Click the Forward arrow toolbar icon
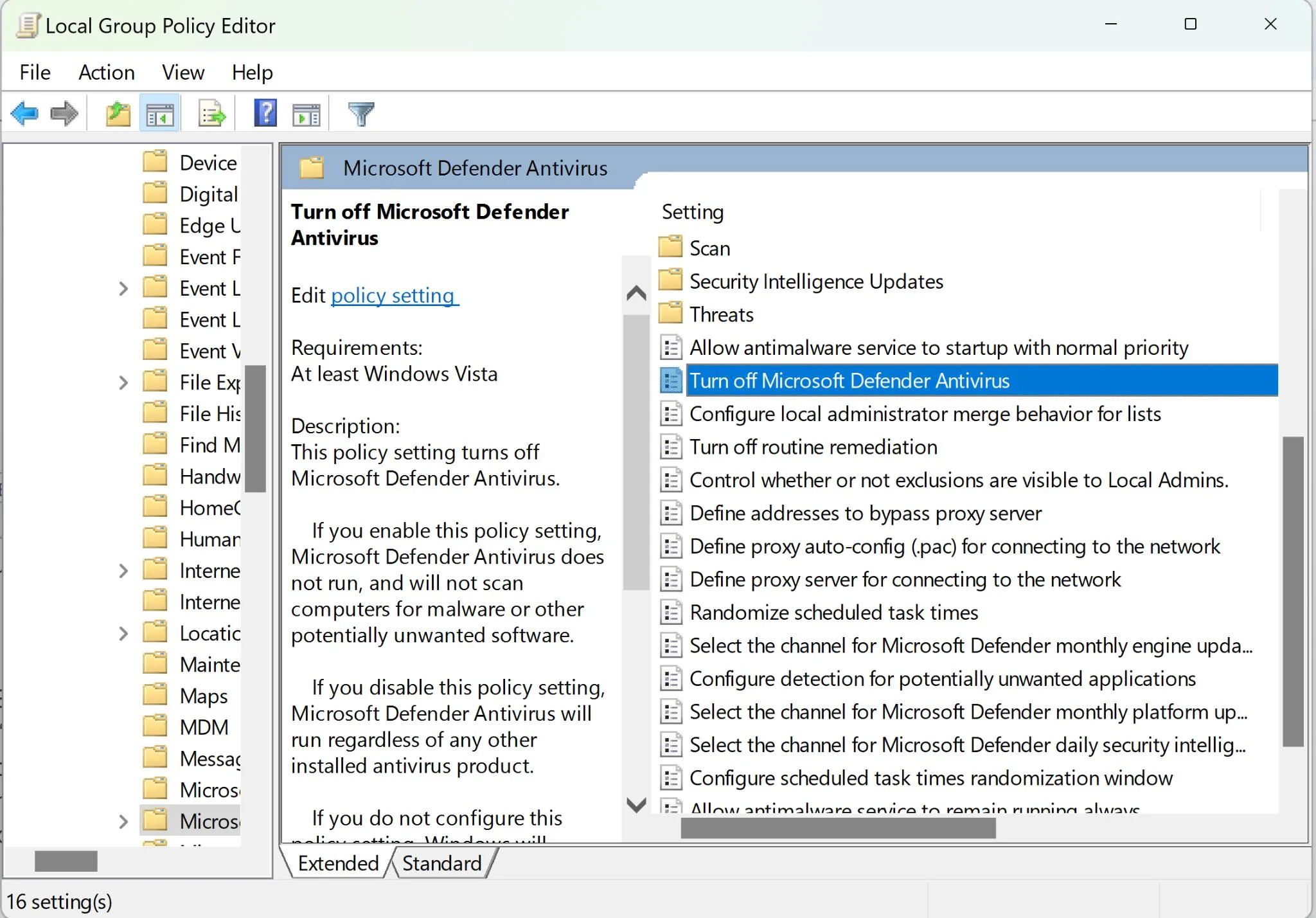 (64, 114)
